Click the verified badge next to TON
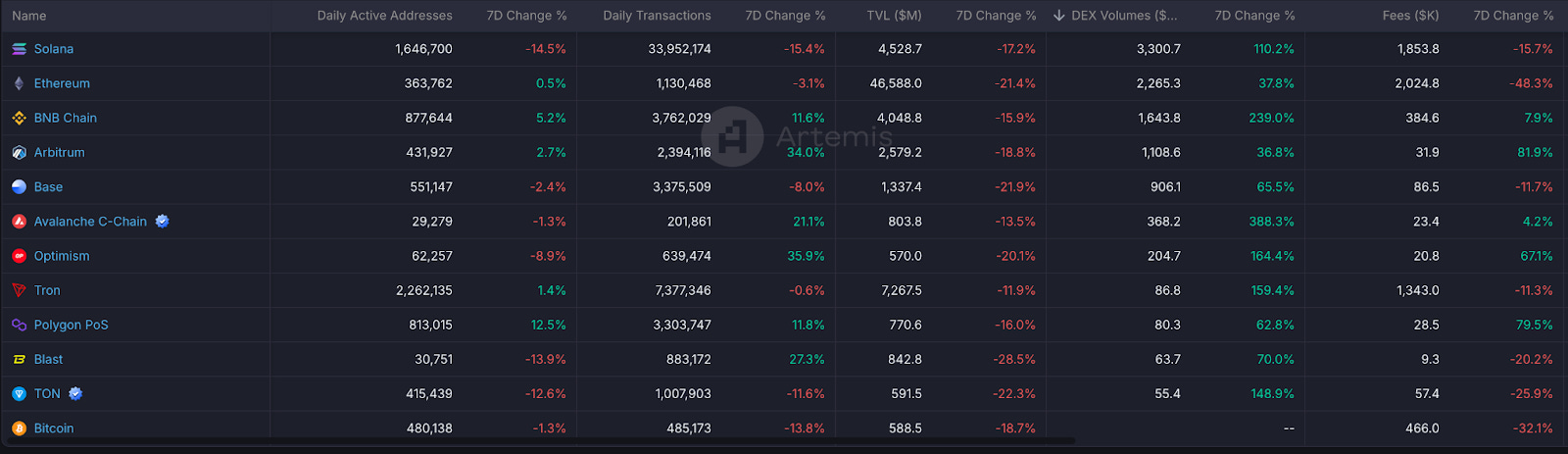Image resolution: width=1568 pixels, height=454 pixels. pyautogui.click(x=75, y=394)
